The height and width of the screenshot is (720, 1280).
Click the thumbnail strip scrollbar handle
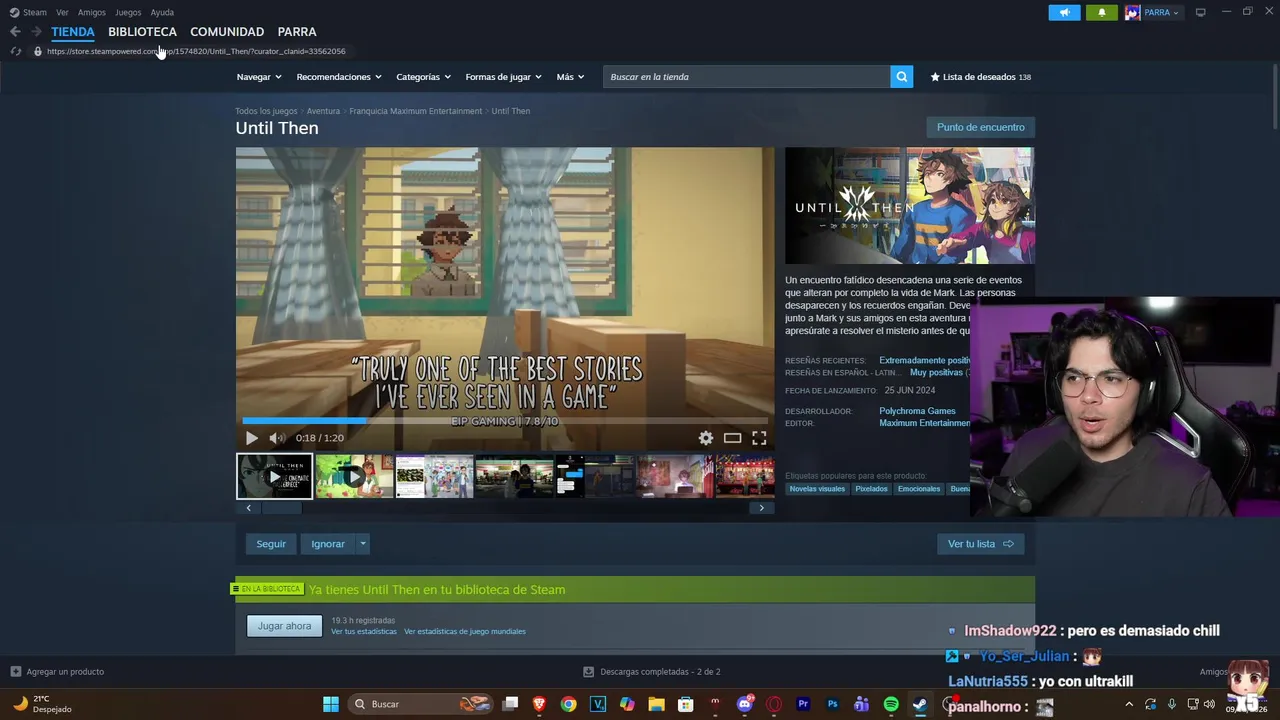tap(282, 508)
